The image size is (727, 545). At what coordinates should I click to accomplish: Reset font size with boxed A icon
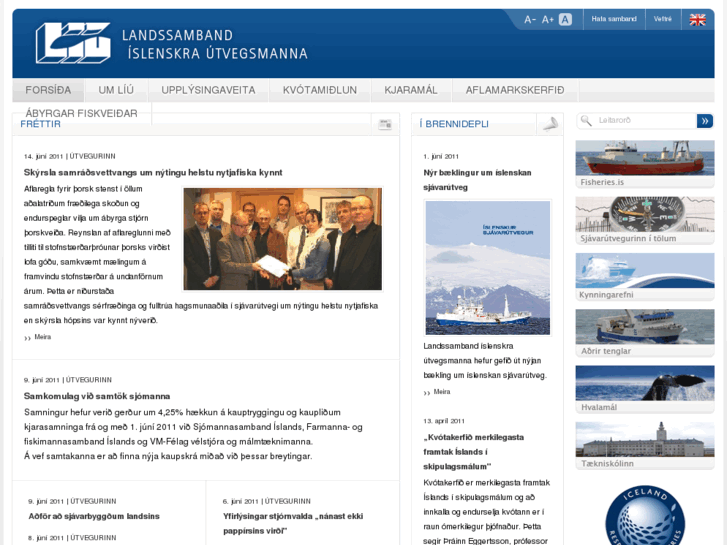tap(565, 19)
